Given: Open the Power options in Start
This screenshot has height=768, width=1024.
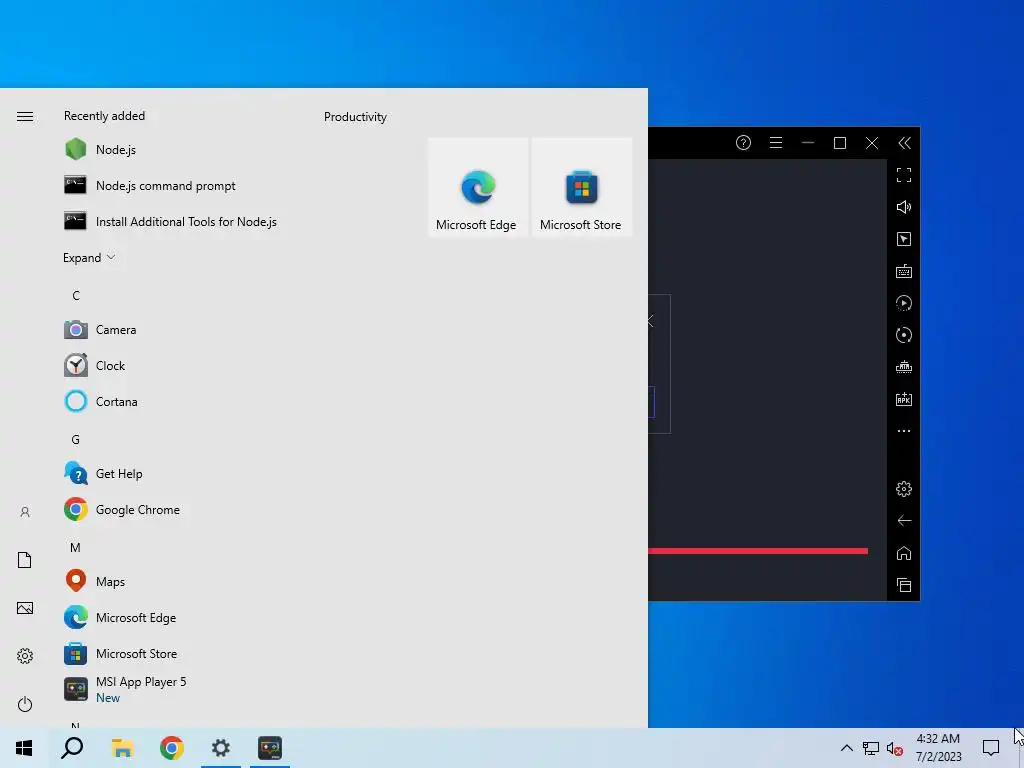Looking at the screenshot, I should pyautogui.click(x=25, y=704).
